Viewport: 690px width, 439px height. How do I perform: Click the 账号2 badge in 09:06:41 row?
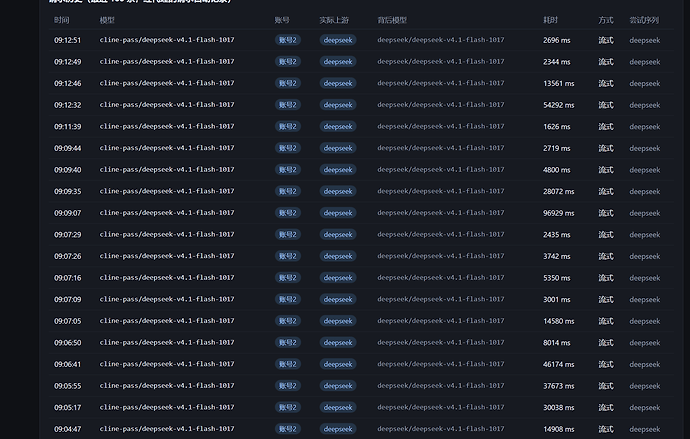click(288, 364)
